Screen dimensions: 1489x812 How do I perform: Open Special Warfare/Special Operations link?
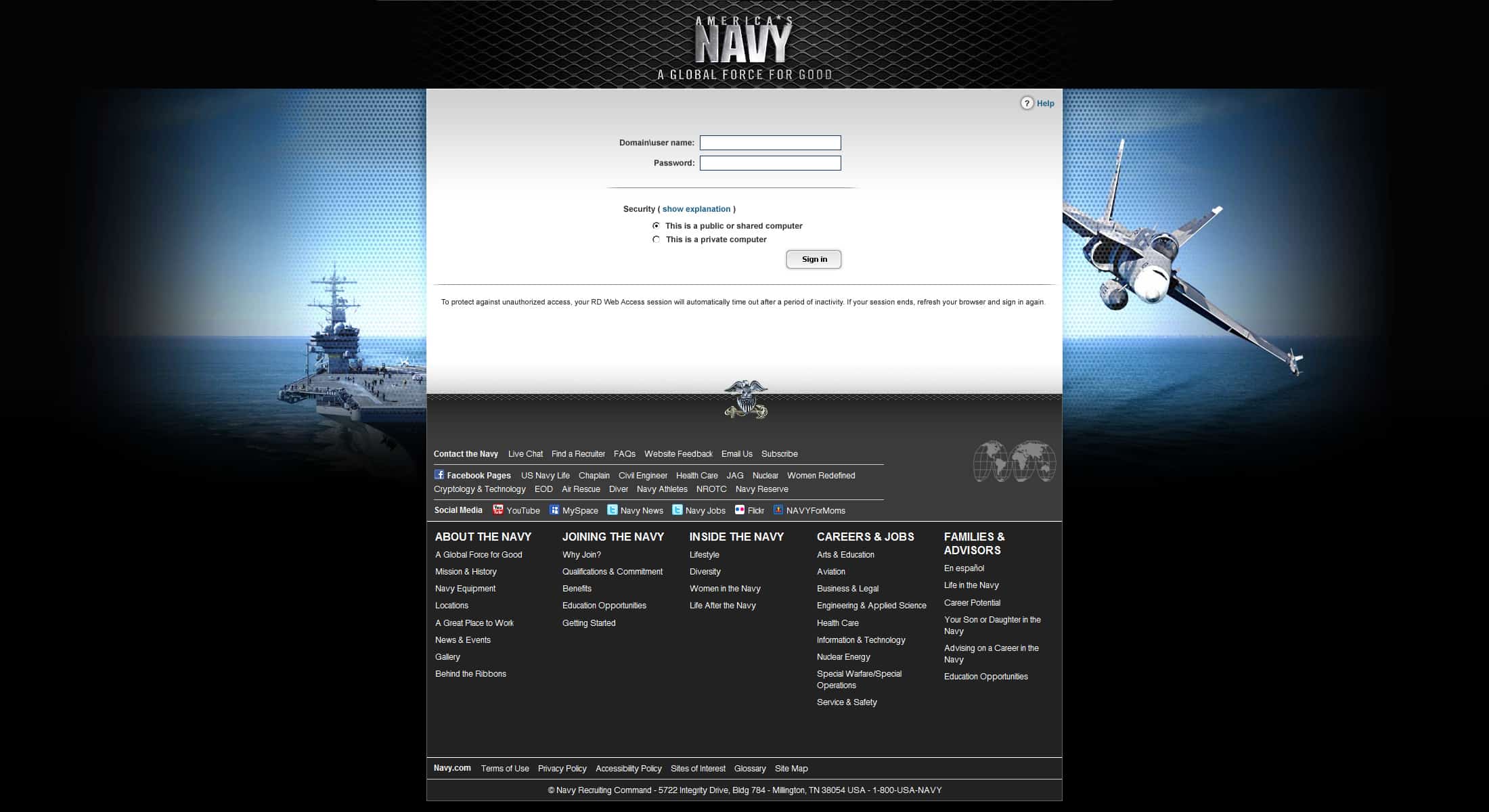pos(860,679)
